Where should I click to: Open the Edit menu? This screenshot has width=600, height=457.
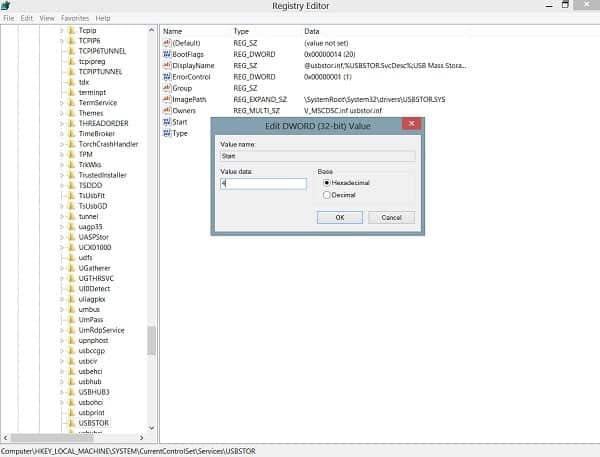click(27, 18)
